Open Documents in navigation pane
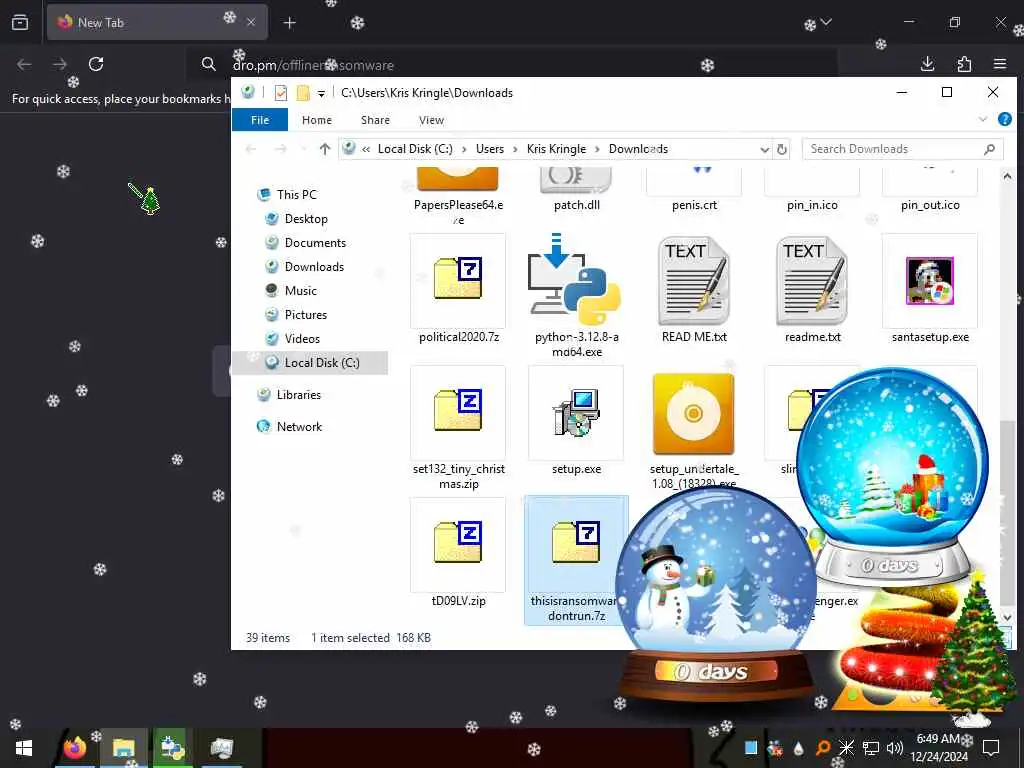The height and width of the screenshot is (768, 1024). pyautogui.click(x=315, y=243)
